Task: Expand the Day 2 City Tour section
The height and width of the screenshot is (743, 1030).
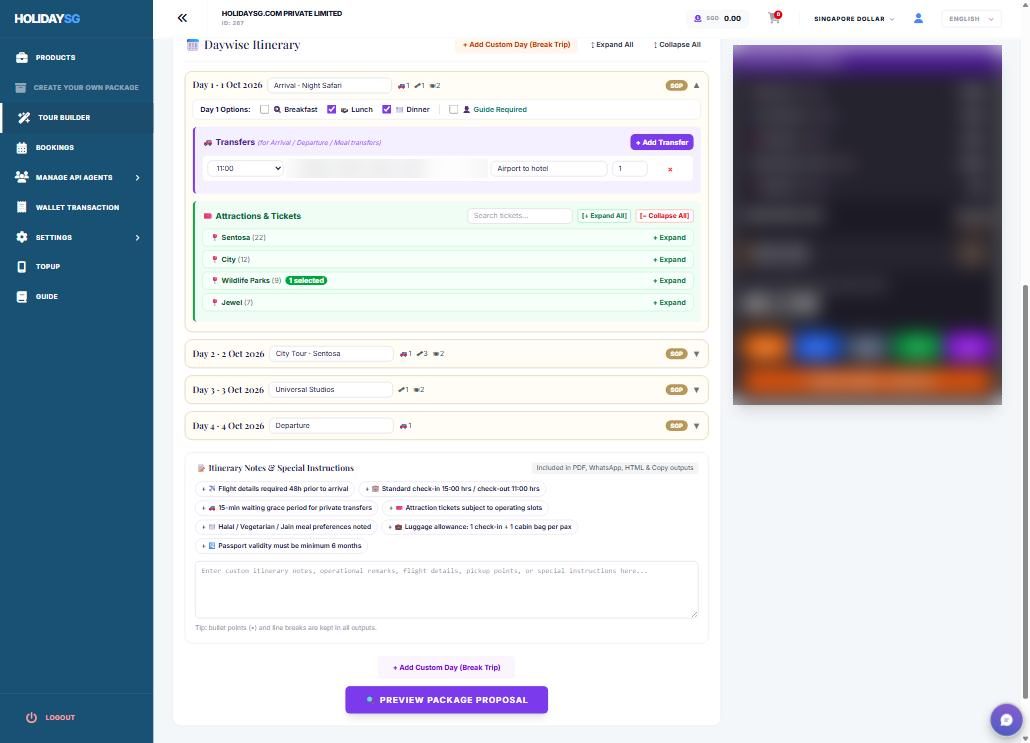Action: coord(696,354)
